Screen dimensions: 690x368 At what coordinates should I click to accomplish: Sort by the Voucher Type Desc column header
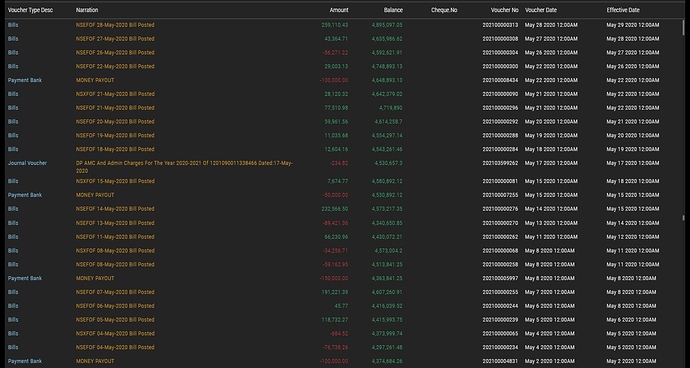[x=30, y=10]
